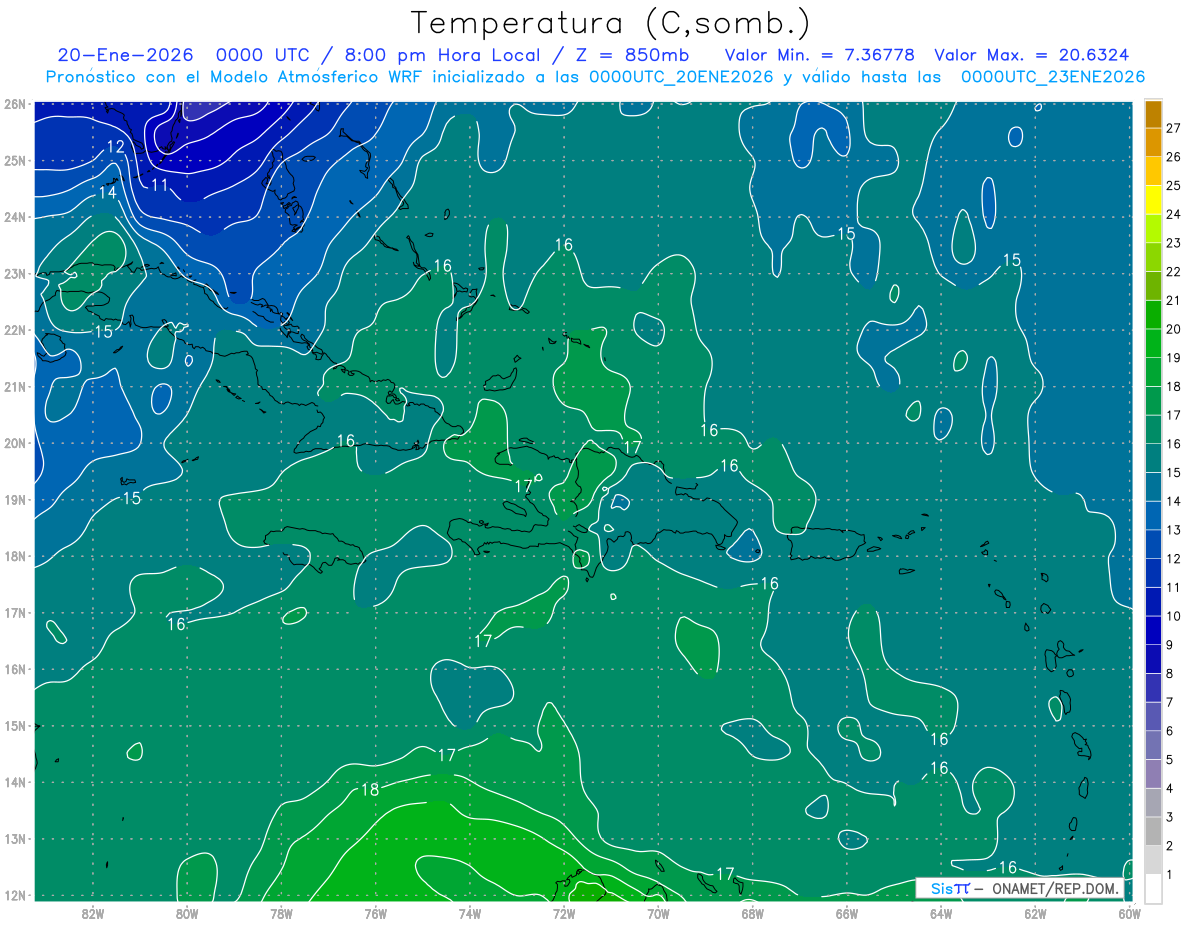
Task: Click the '76W' longitude axis label
Action: click(375, 913)
